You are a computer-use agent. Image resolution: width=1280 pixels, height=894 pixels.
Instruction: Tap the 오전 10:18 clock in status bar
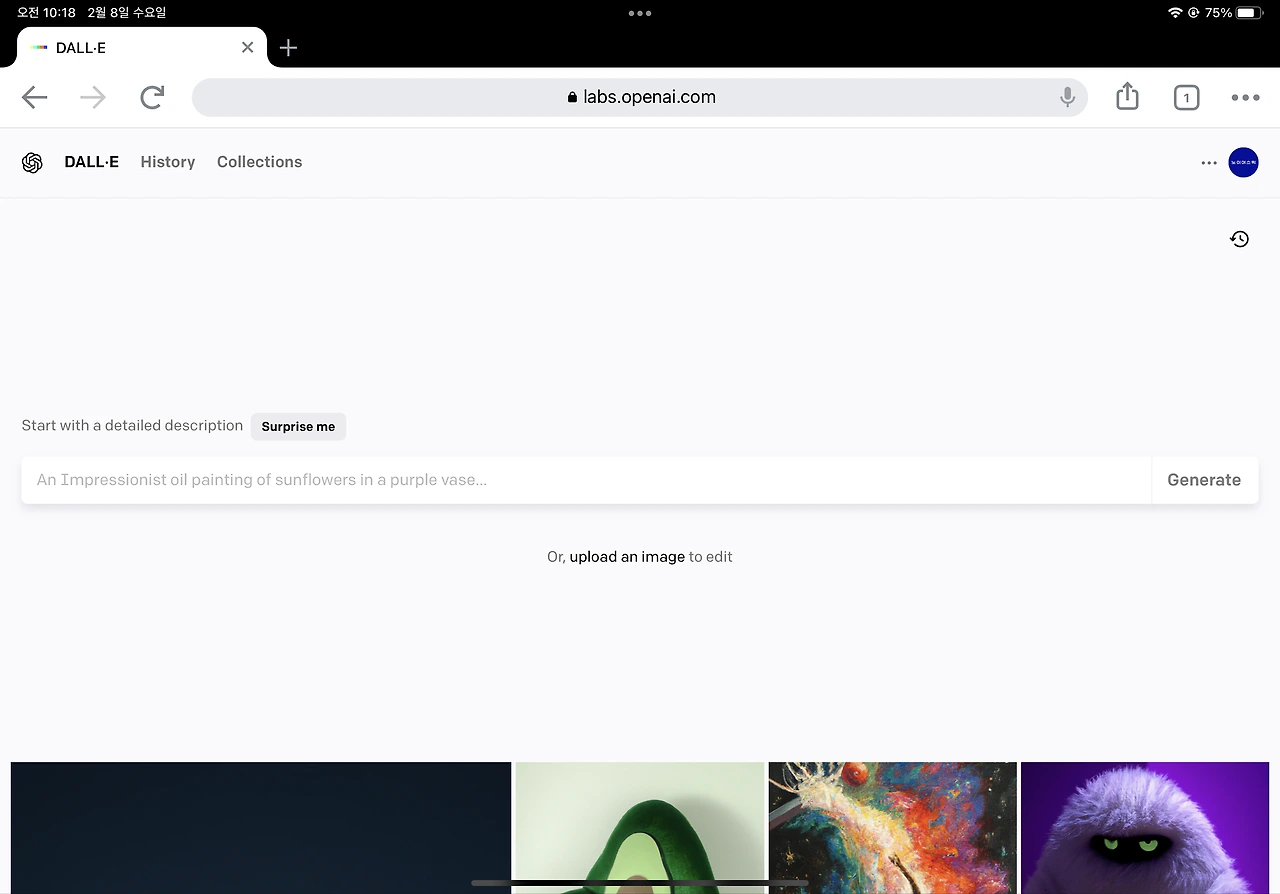pyautogui.click(x=46, y=13)
